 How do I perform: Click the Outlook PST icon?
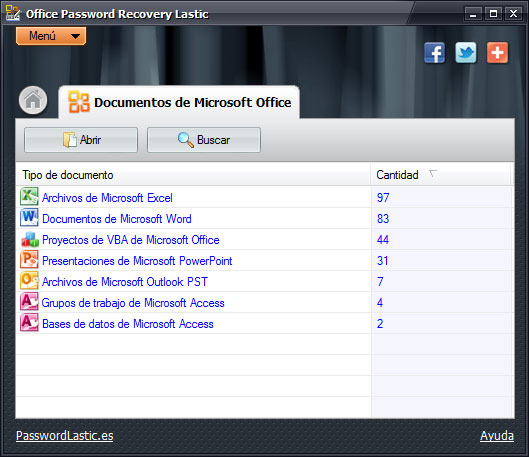point(29,281)
